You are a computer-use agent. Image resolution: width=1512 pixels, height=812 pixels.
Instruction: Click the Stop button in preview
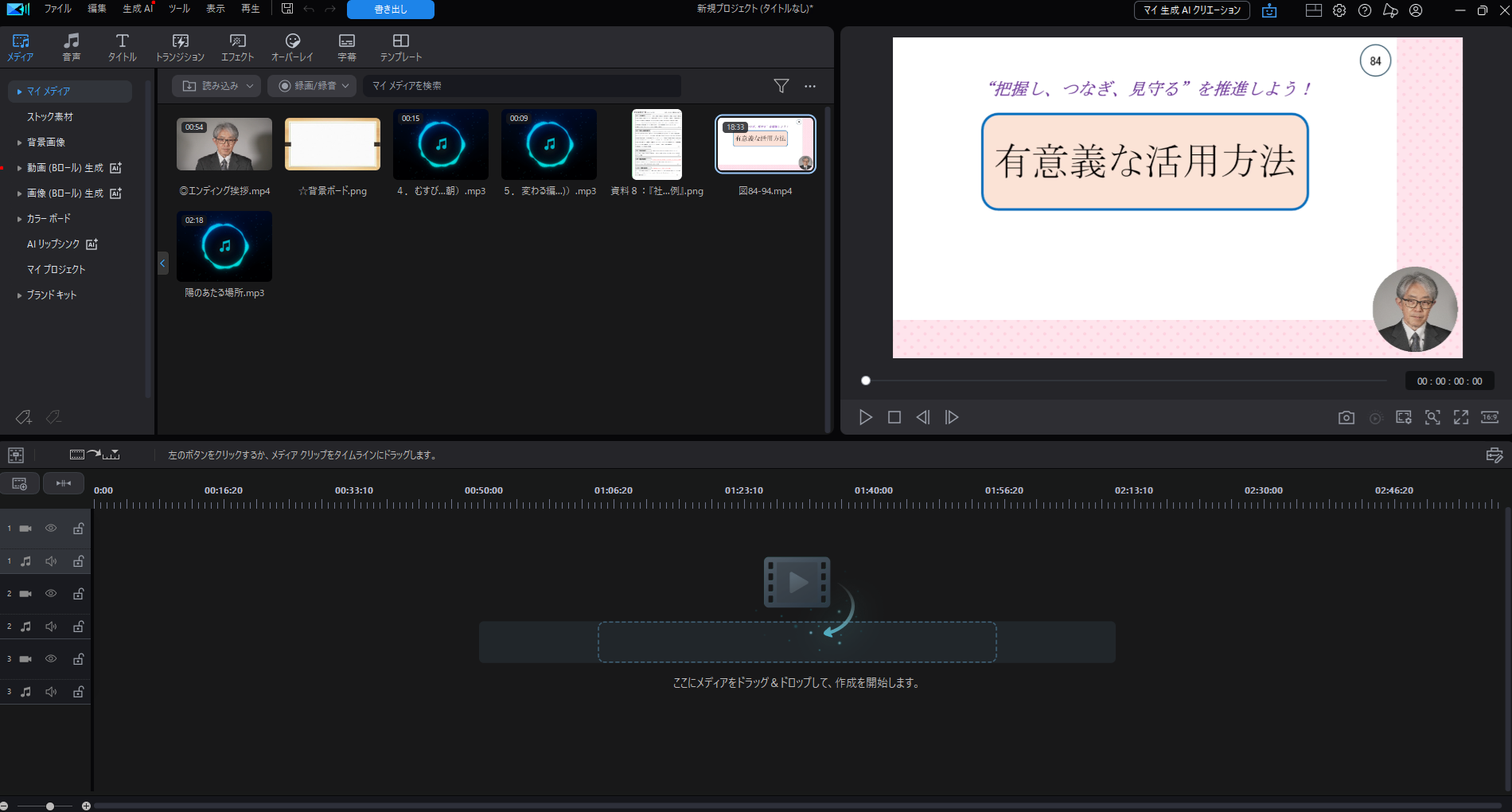[x=894, y=418]
